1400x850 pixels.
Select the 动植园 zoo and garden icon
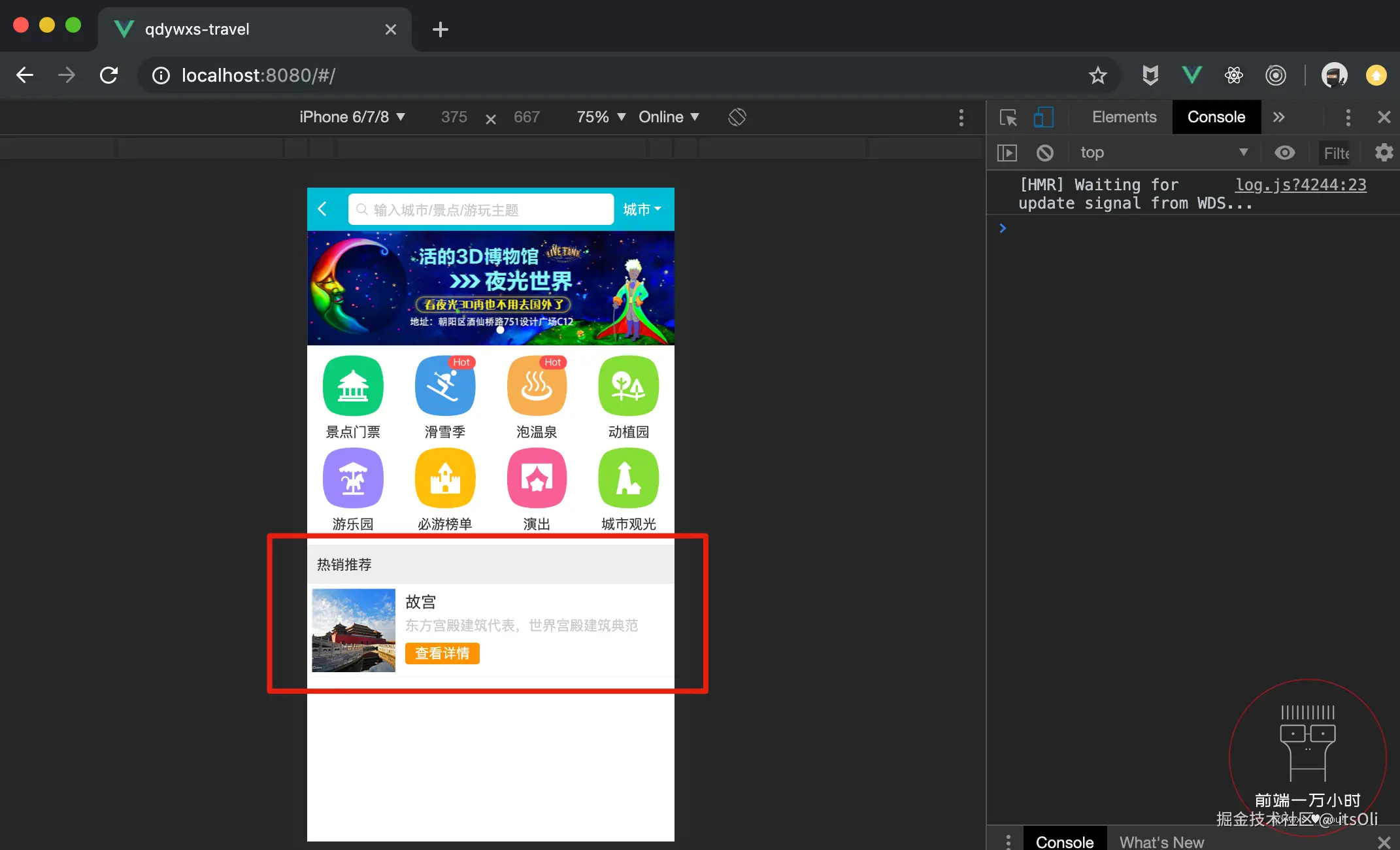coord(628,386)
